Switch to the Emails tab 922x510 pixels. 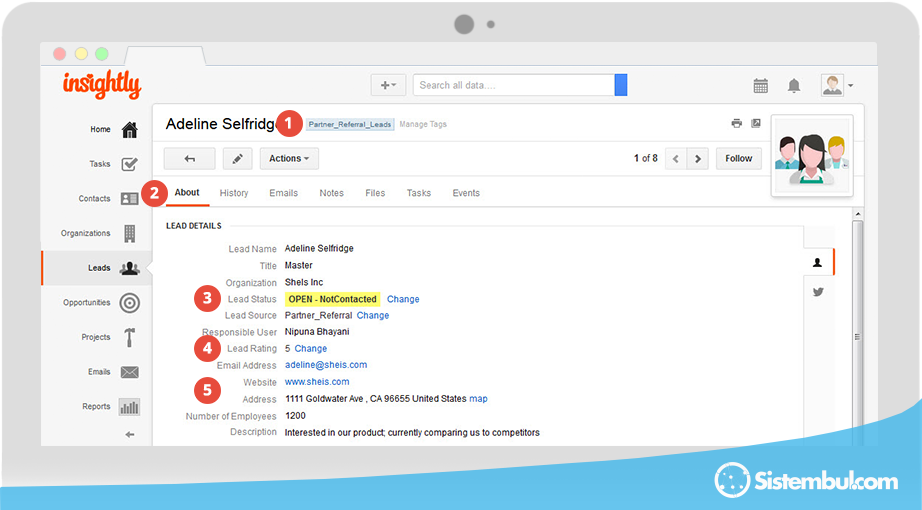pos(283,193)
